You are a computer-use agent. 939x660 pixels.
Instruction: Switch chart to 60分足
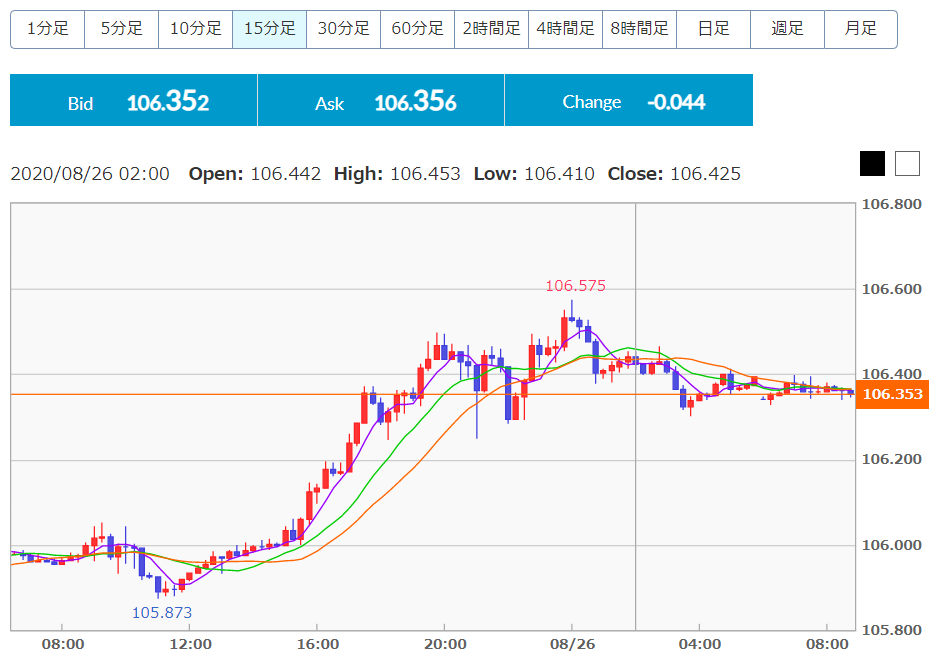click(x=417, y=29)
